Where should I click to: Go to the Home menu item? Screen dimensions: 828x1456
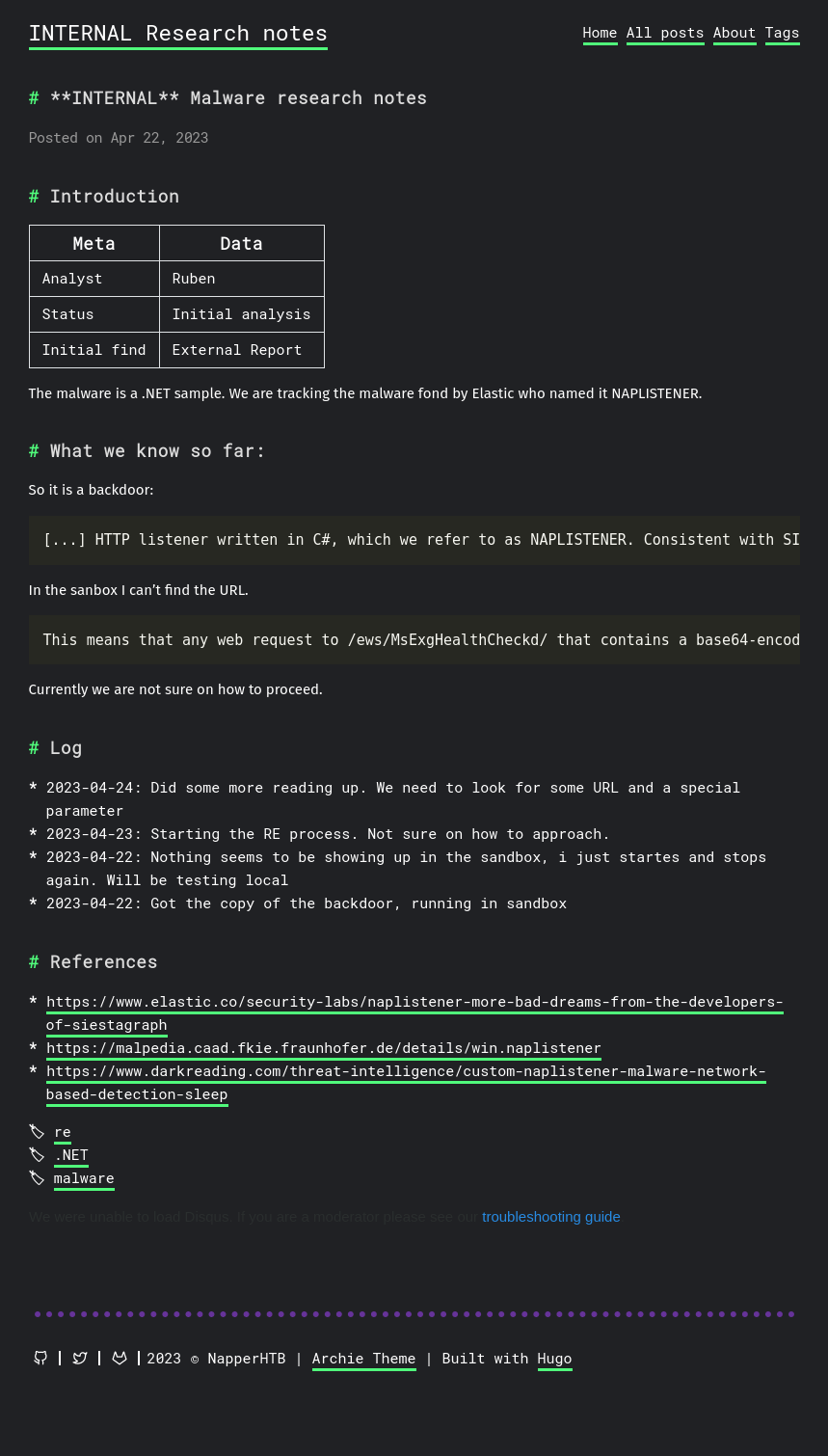tap(600, 33)
